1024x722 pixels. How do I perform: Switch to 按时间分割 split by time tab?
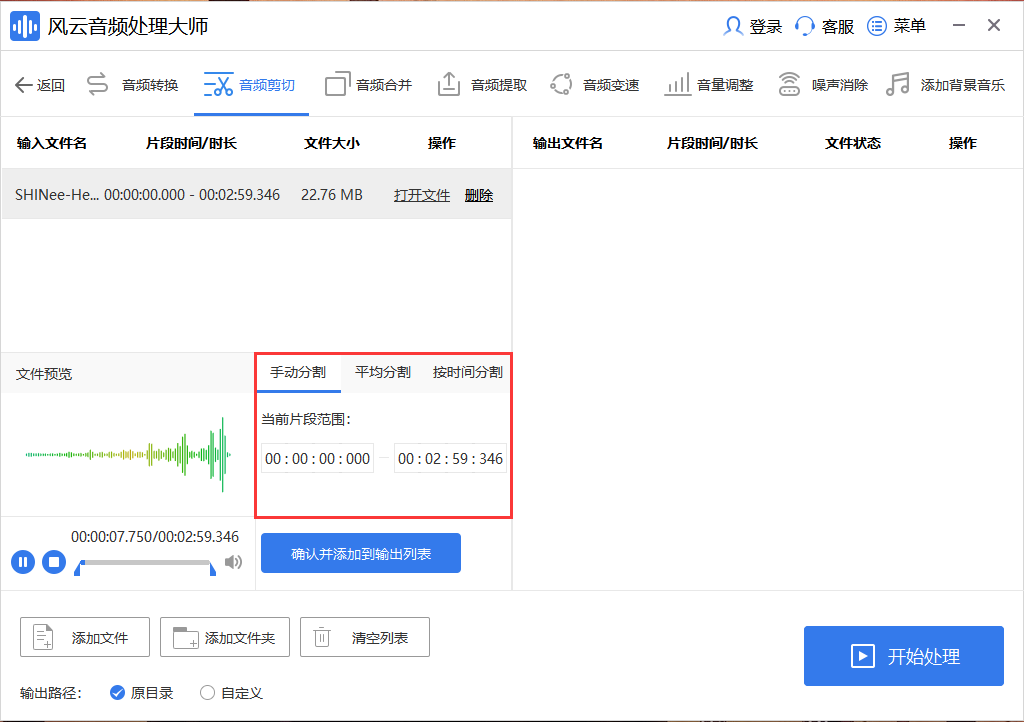click(x=468, y=372)
